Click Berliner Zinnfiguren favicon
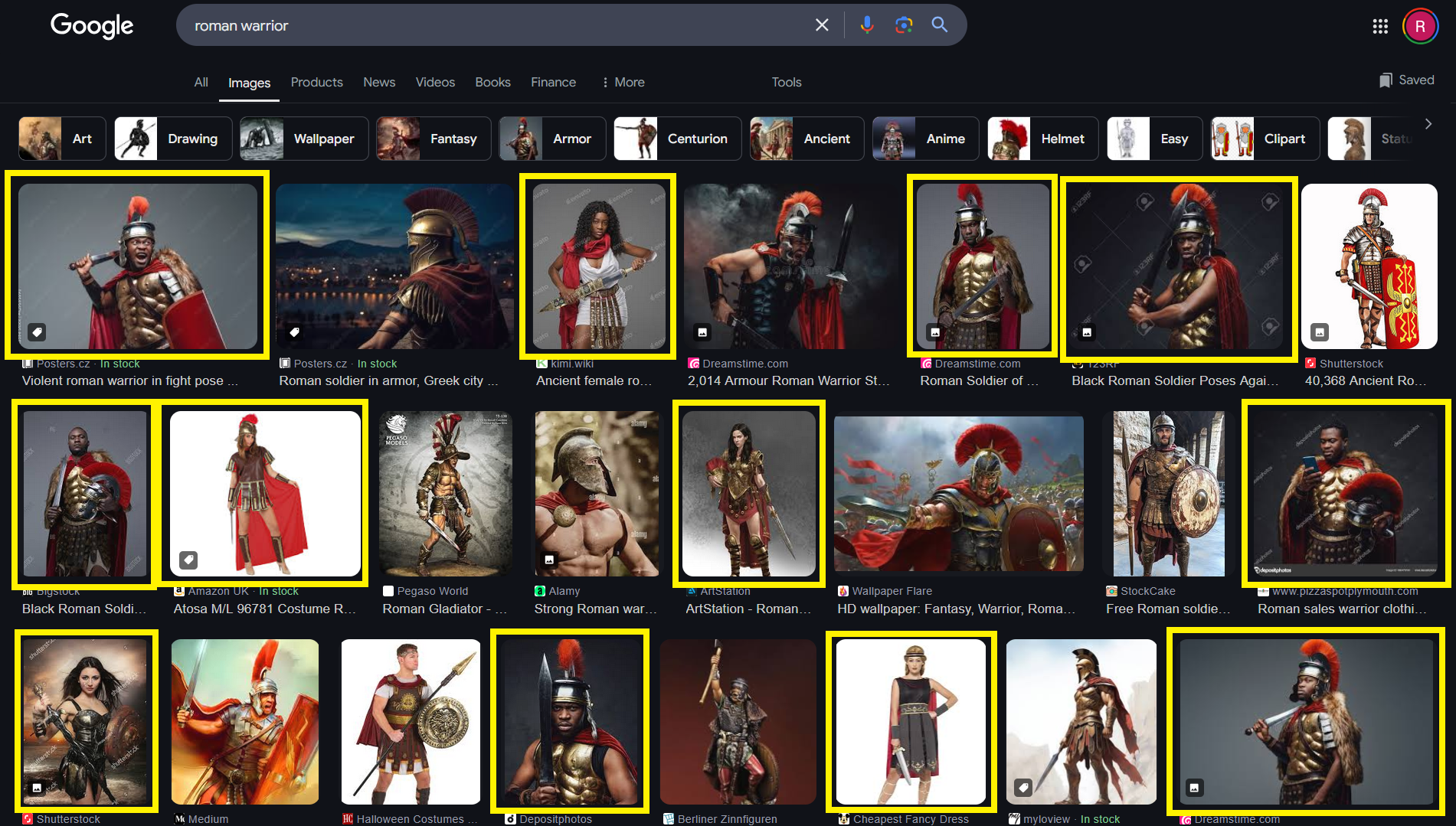The height and width of the screenshot is (826, 1456). 669,819
